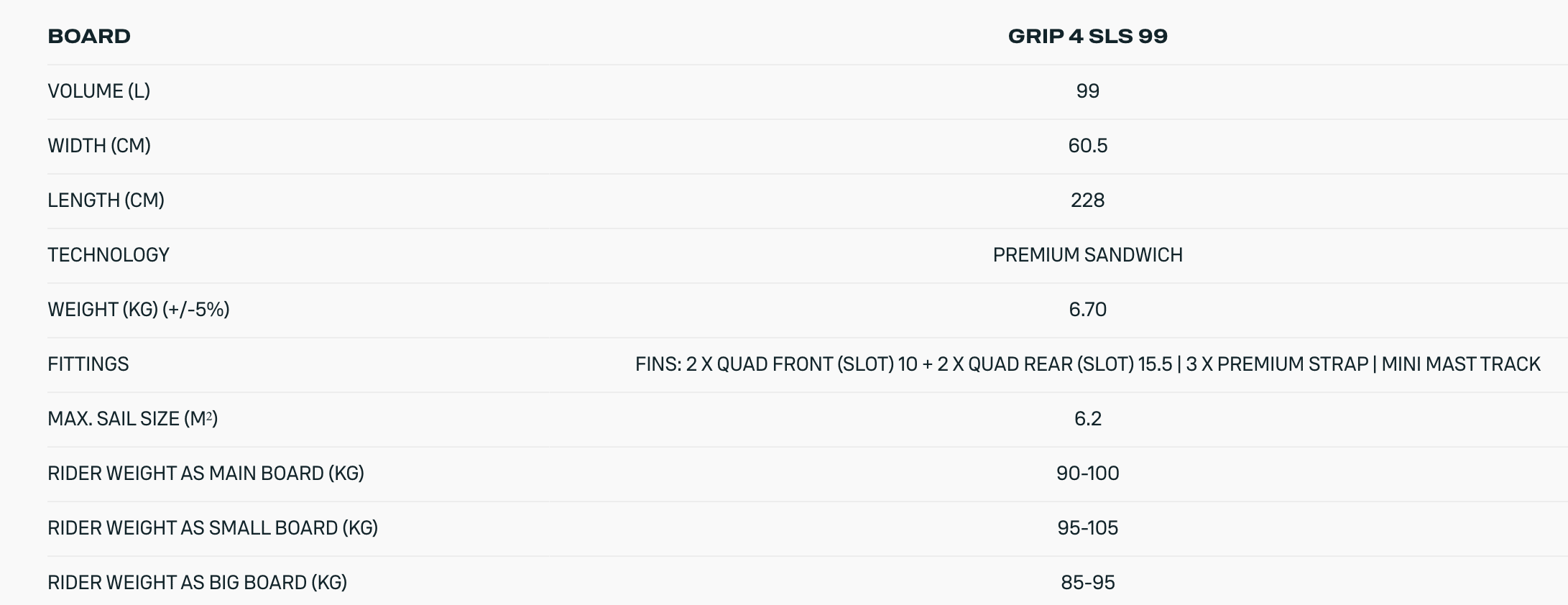Select the length value 228

click(x=1087, y=200)
